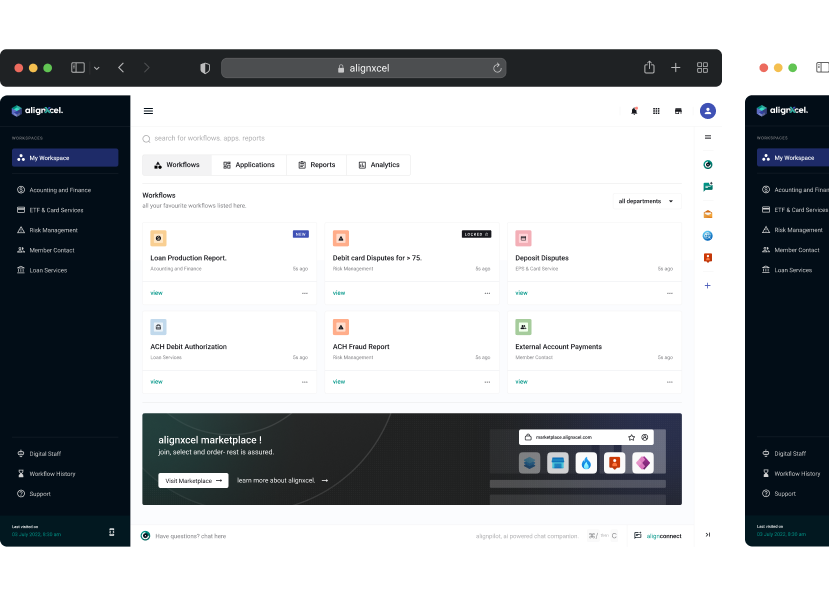Reload the page from the address bar
The image size is (829, 596).
[x=497, y=68]
